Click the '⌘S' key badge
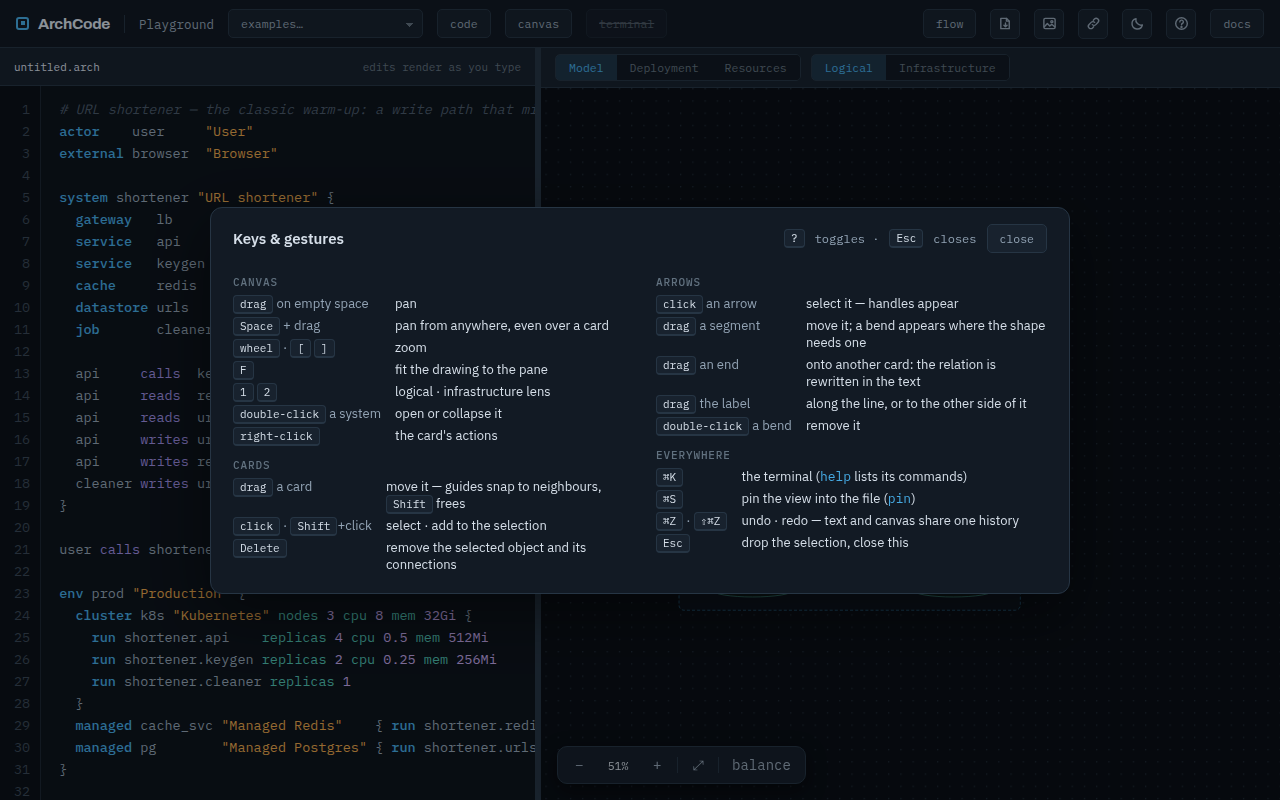 [669, 499]
